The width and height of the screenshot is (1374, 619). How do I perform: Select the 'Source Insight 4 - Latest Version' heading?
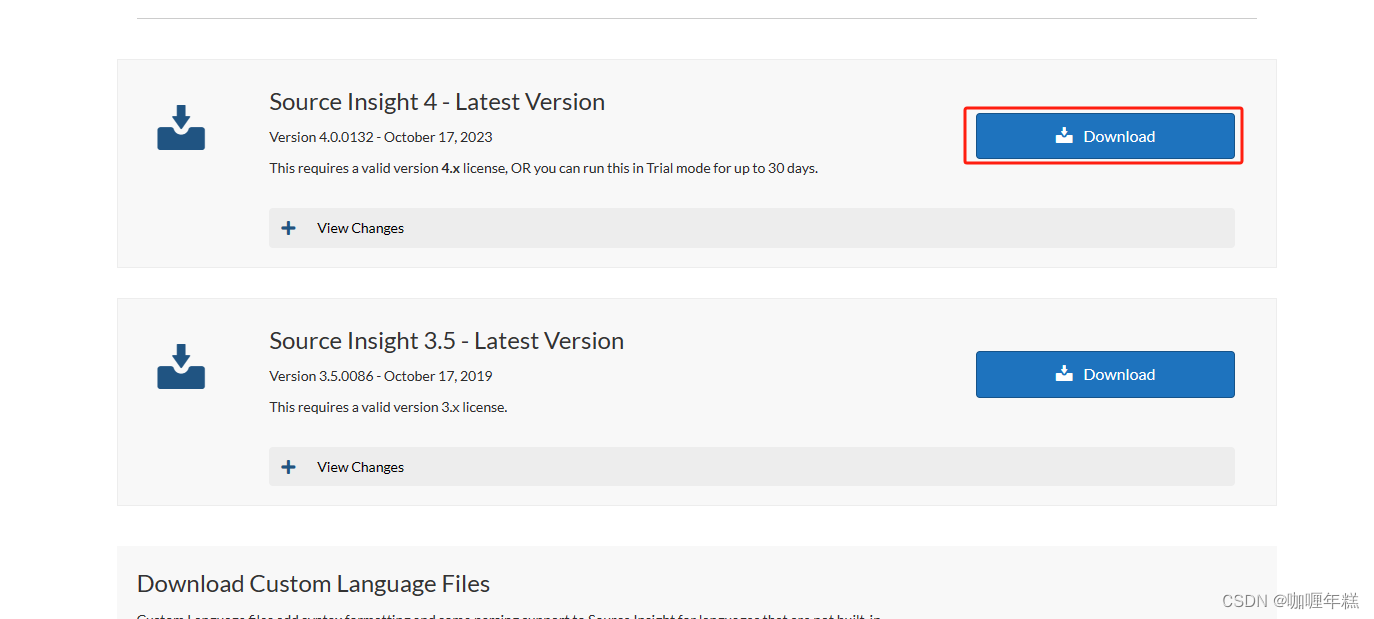pyautogui.click(x=437, y=102)
